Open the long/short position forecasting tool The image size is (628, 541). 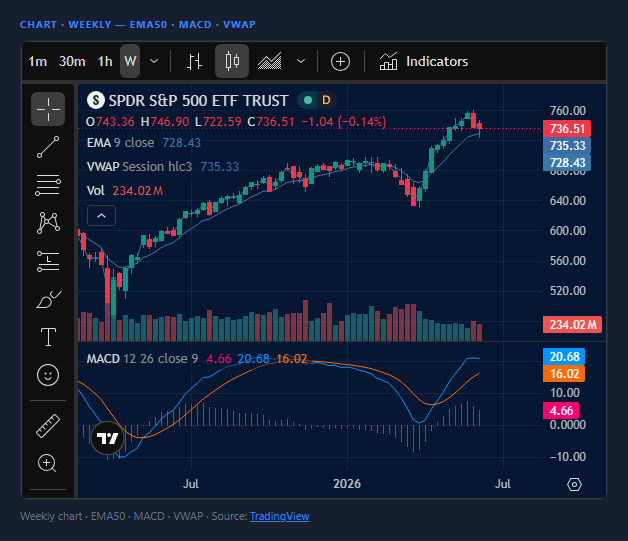click(48, 261)
